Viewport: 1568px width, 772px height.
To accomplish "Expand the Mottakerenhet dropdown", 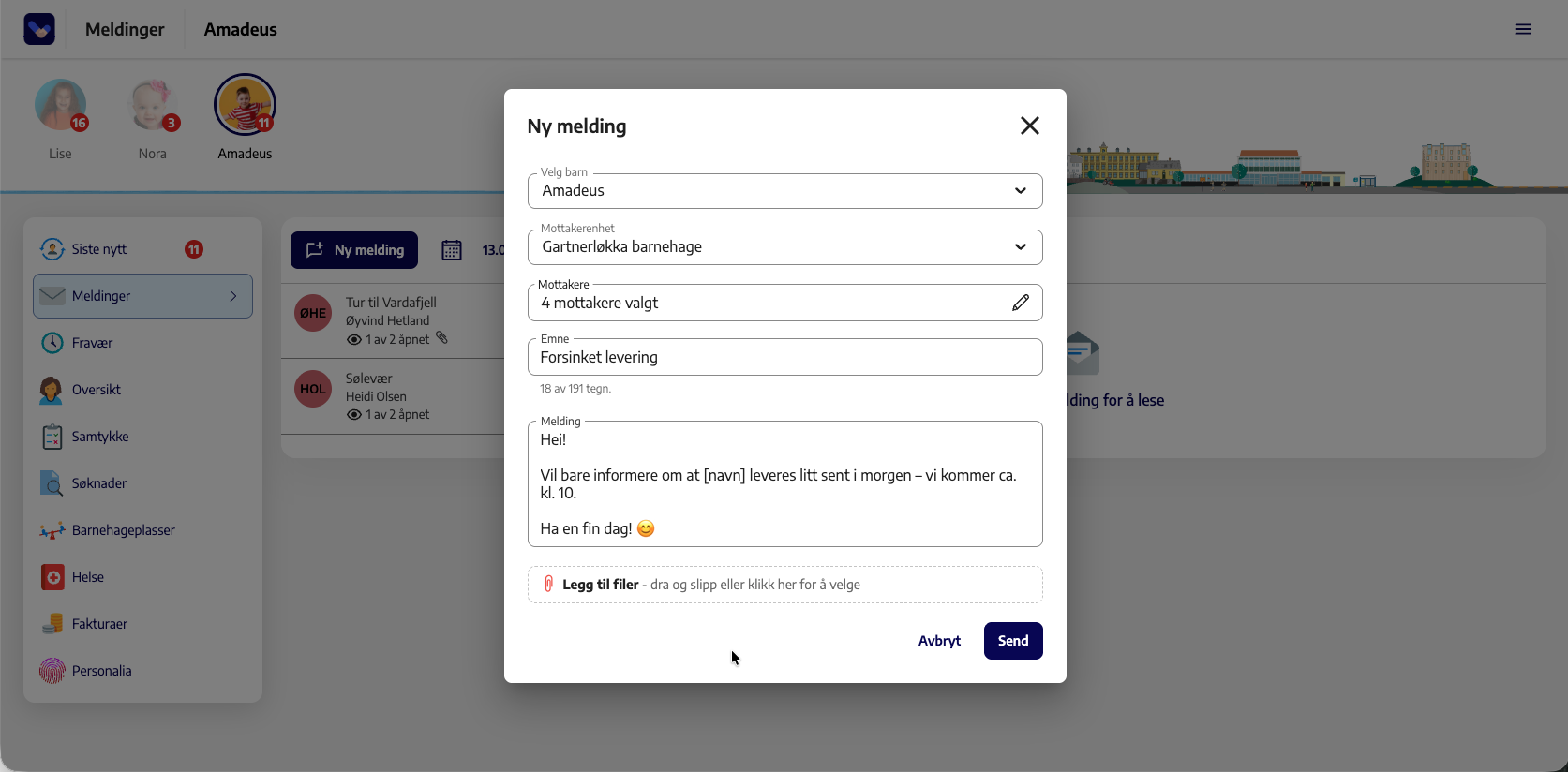I will [x=785, y=247].
